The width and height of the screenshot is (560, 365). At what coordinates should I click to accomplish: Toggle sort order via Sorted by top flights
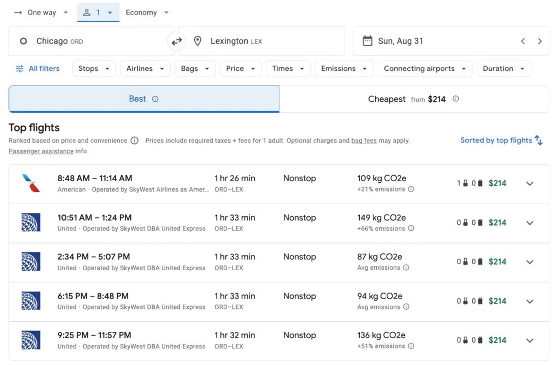point(501,140)
